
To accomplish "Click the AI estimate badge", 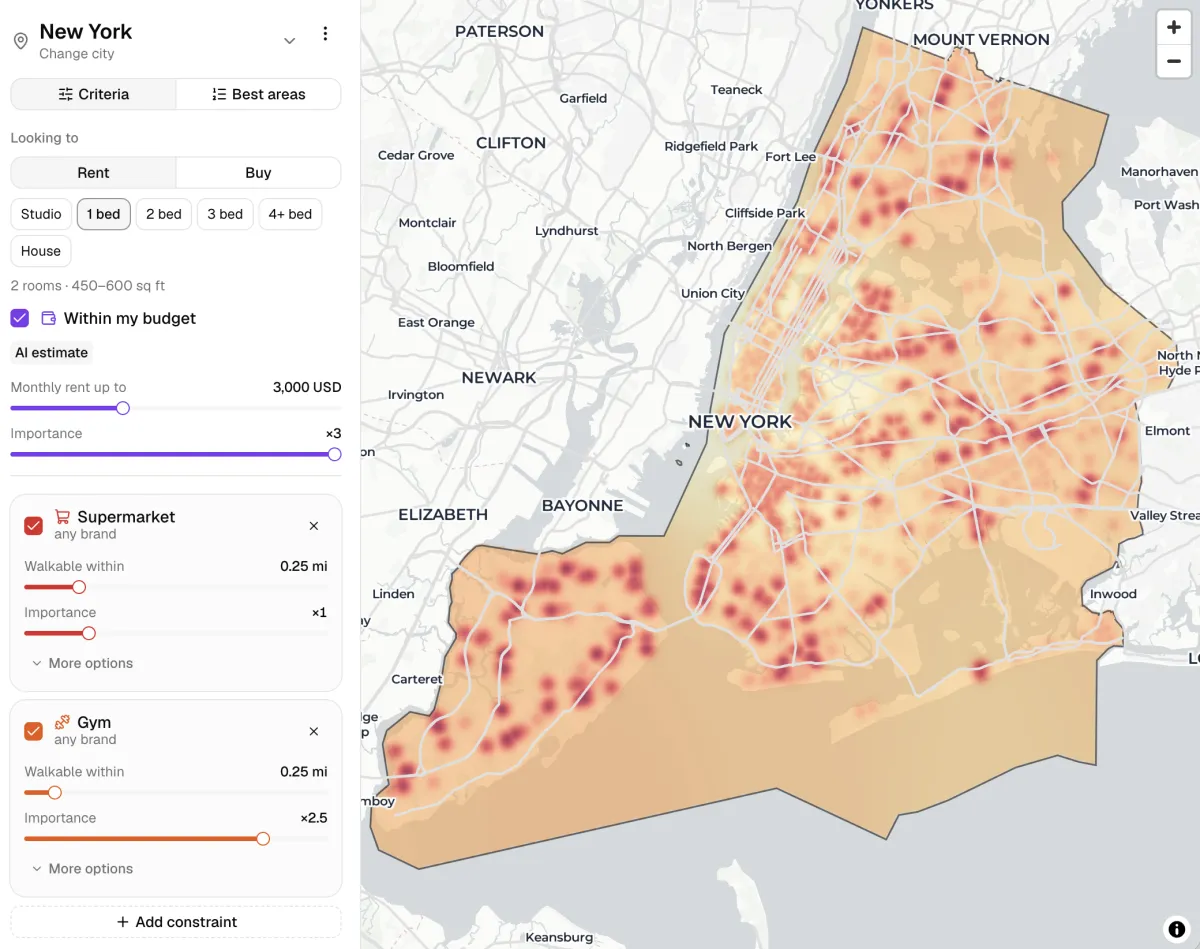I will 52,353.
